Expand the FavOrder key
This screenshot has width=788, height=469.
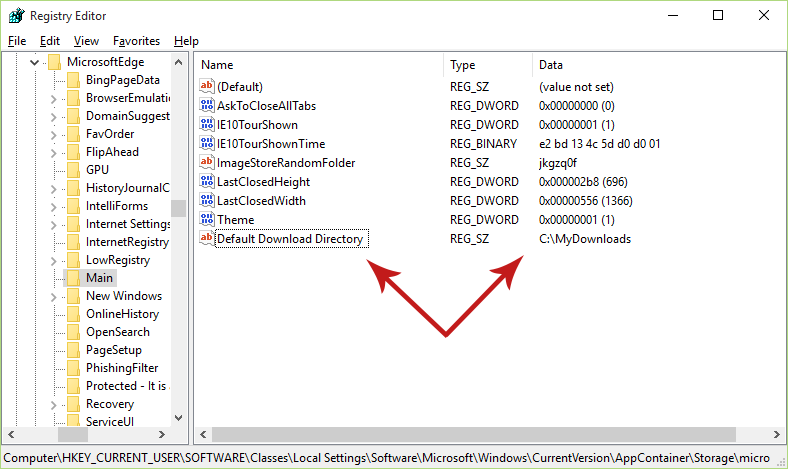(53, 135)
